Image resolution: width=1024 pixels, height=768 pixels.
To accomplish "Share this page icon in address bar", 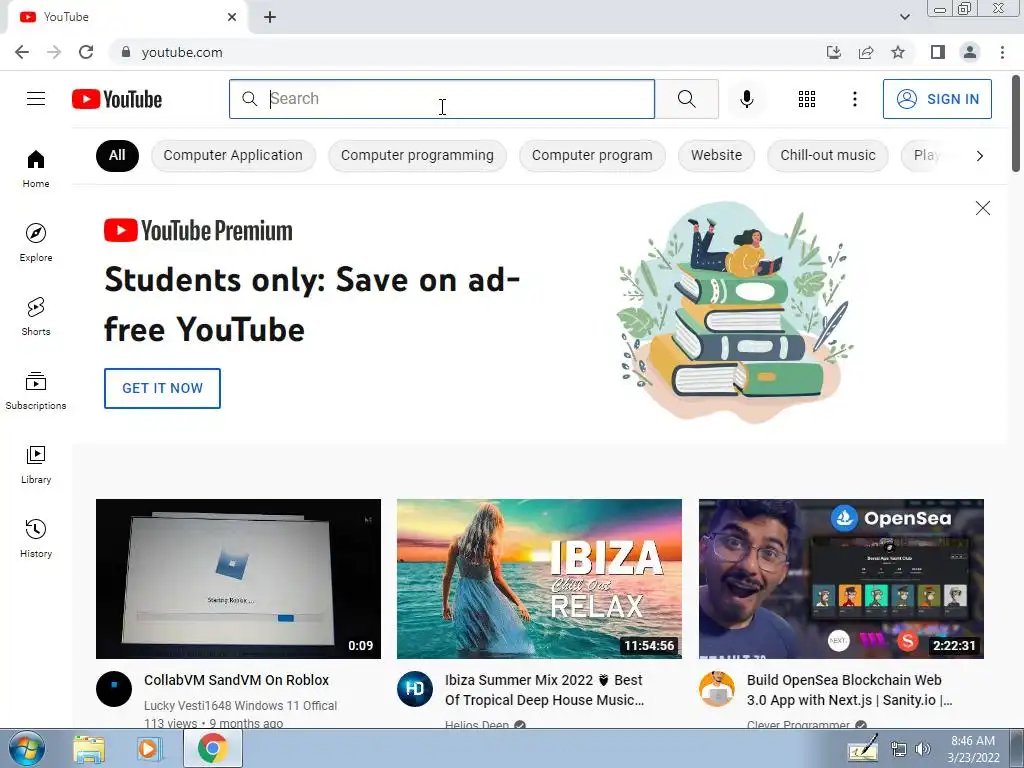I will point(866,52).
